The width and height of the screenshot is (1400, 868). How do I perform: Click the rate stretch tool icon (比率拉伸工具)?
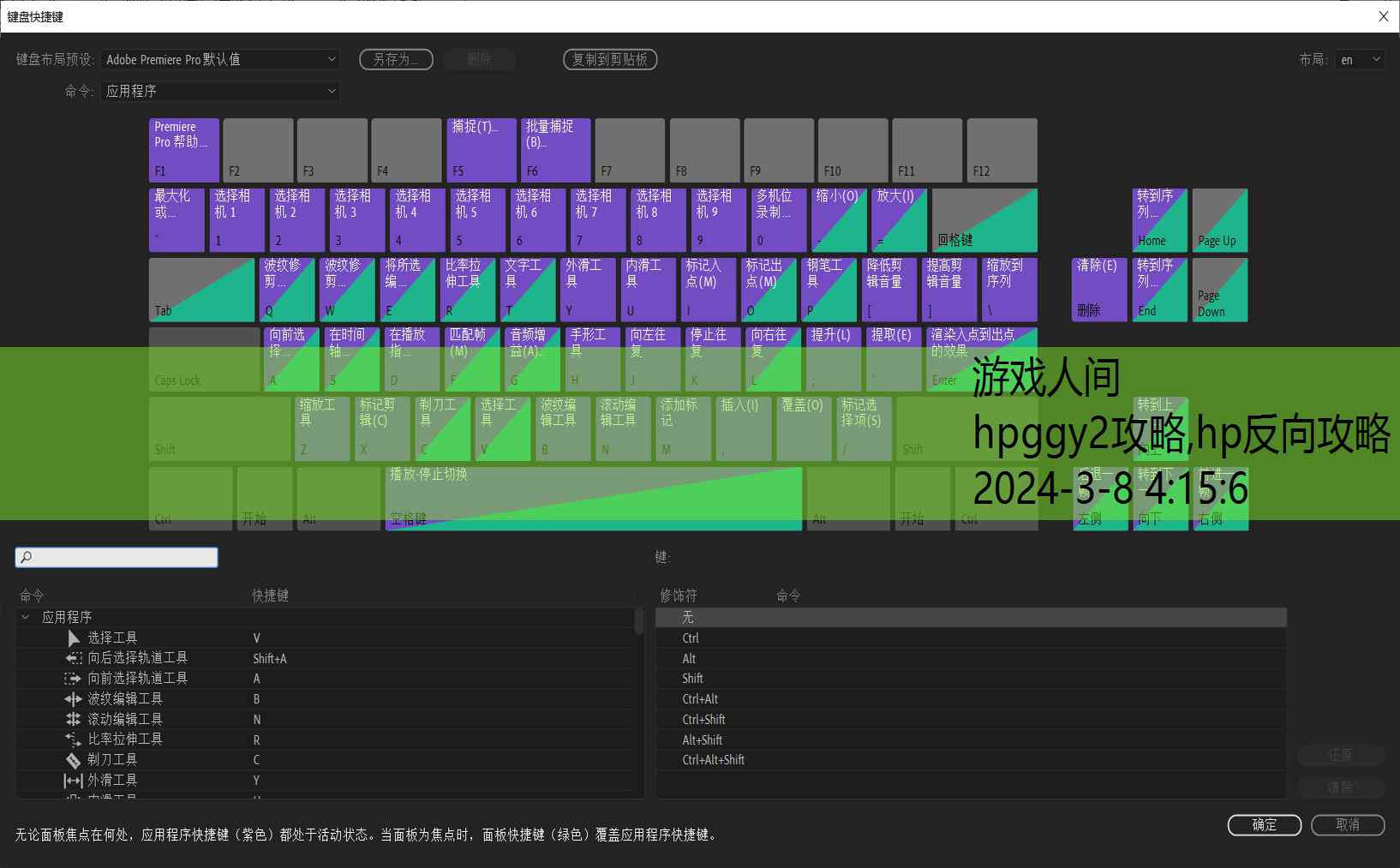pos(73,739)
